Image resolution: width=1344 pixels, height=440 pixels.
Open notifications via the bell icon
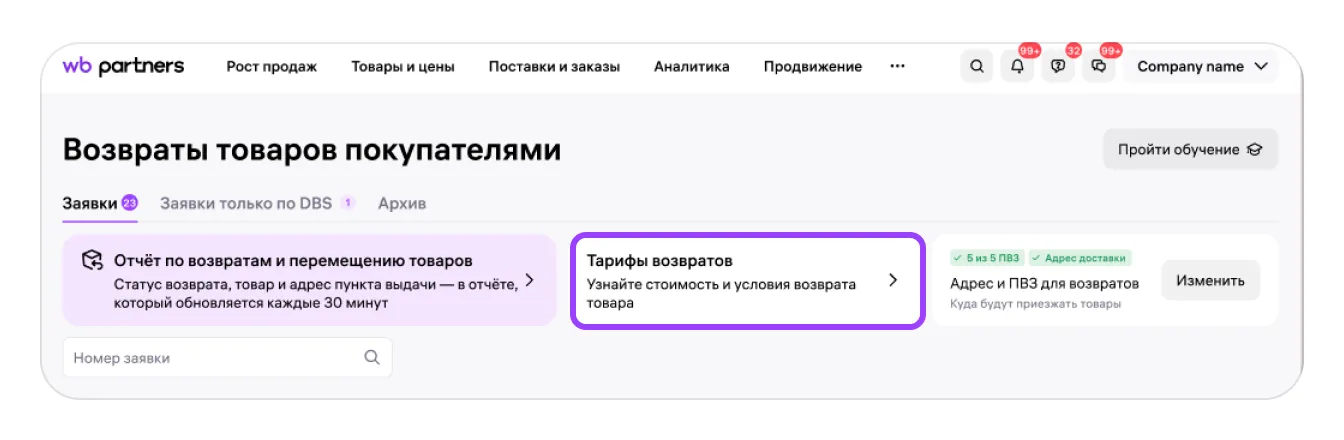[x=1017, y=67]
